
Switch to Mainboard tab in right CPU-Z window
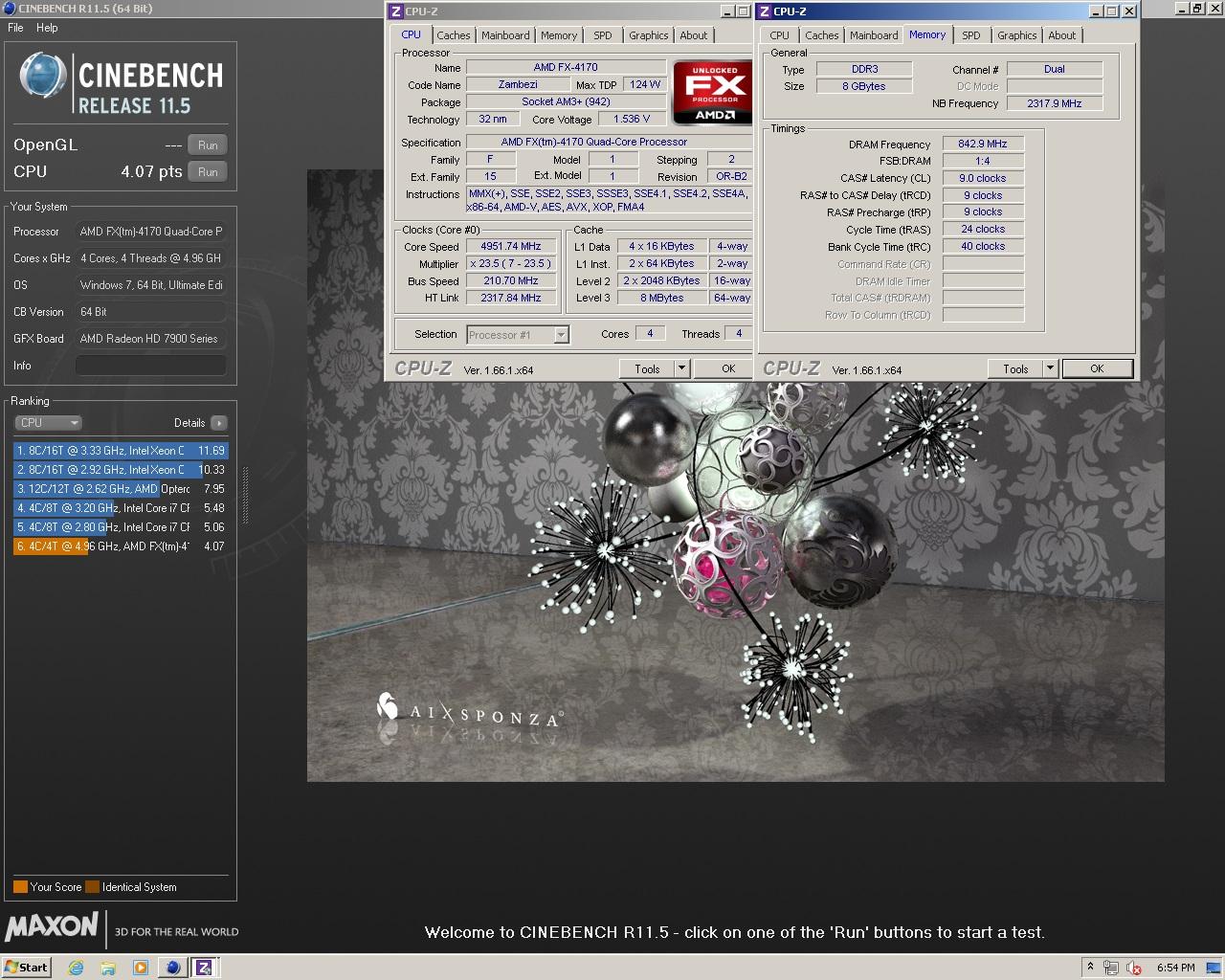click(875, 35)
